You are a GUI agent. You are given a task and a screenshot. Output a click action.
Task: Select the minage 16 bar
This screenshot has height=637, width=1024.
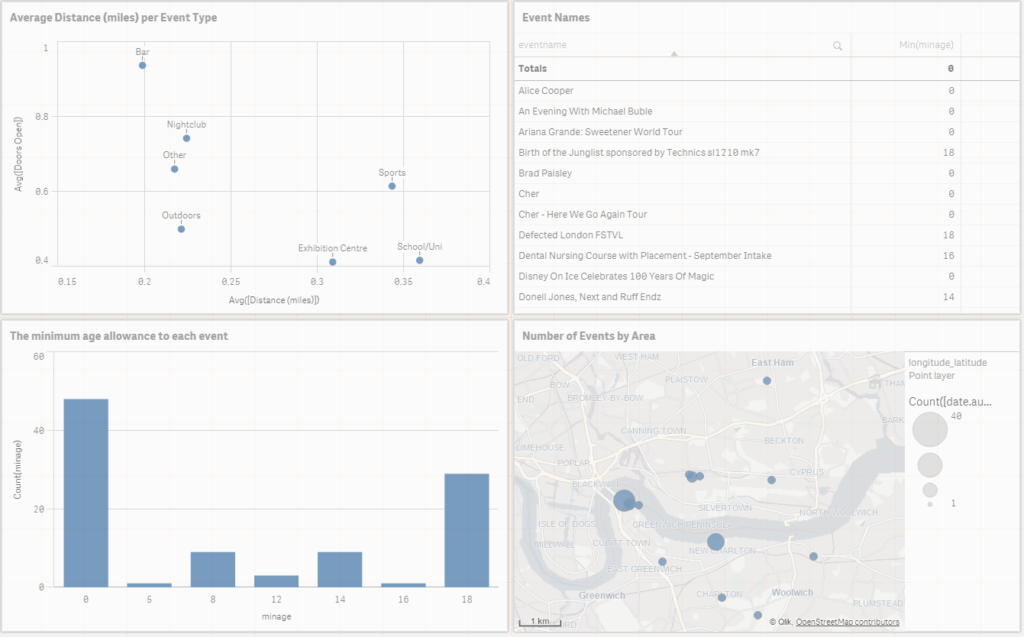(404, 585)
